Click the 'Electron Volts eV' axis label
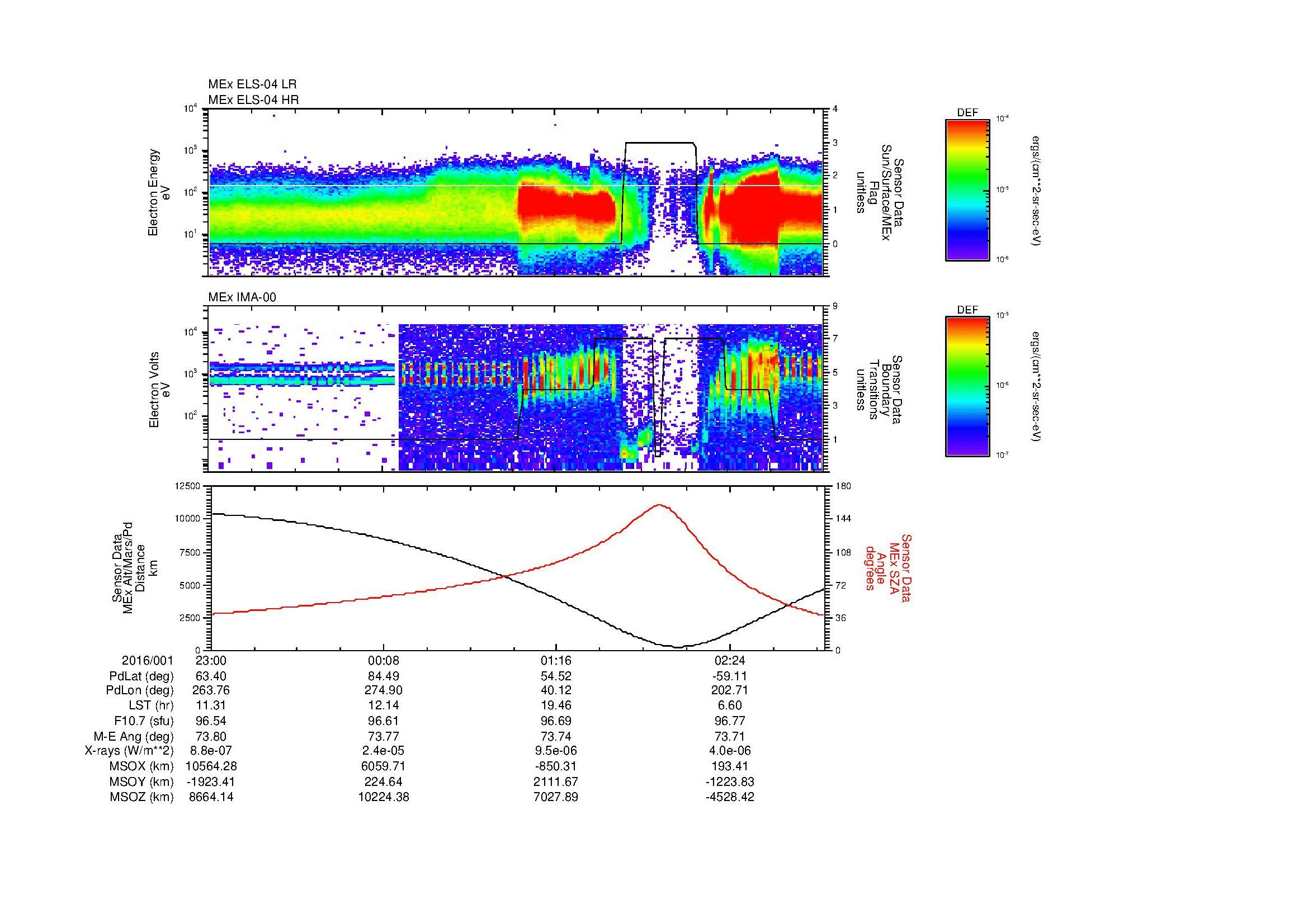This screenshot has height=924, width=1308. 159,390
